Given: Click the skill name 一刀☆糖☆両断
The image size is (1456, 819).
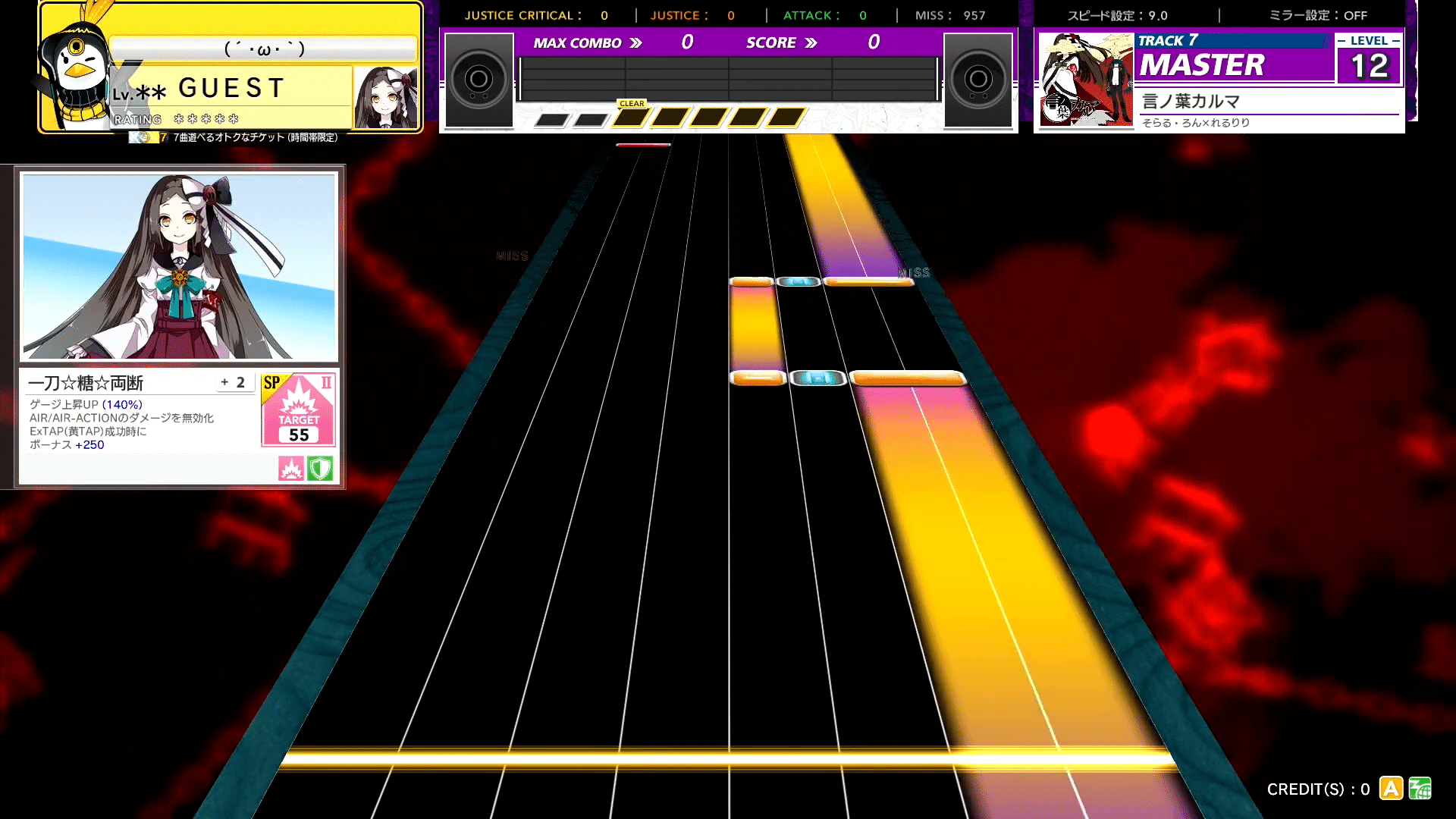Looking at the screenshot, I should (x=86, y=383).
